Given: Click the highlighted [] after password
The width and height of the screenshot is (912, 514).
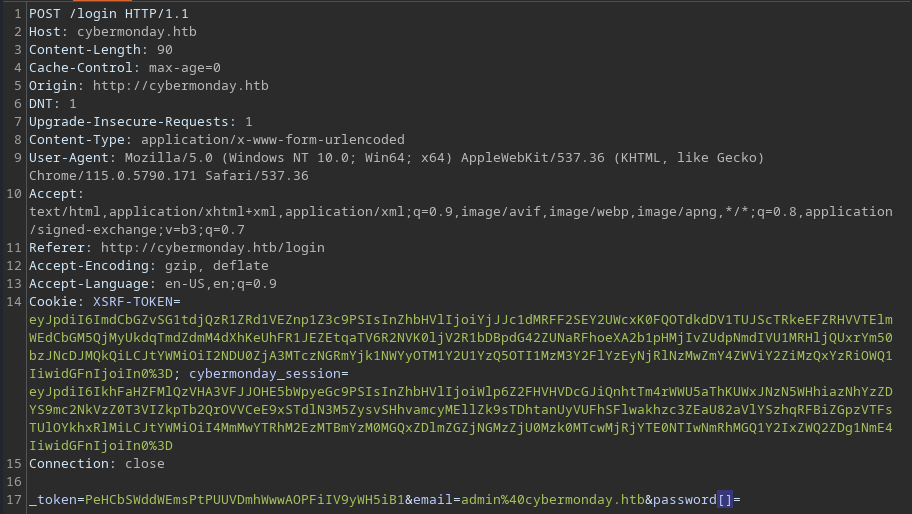Looking at the screenshot, I should pos(725,500).
